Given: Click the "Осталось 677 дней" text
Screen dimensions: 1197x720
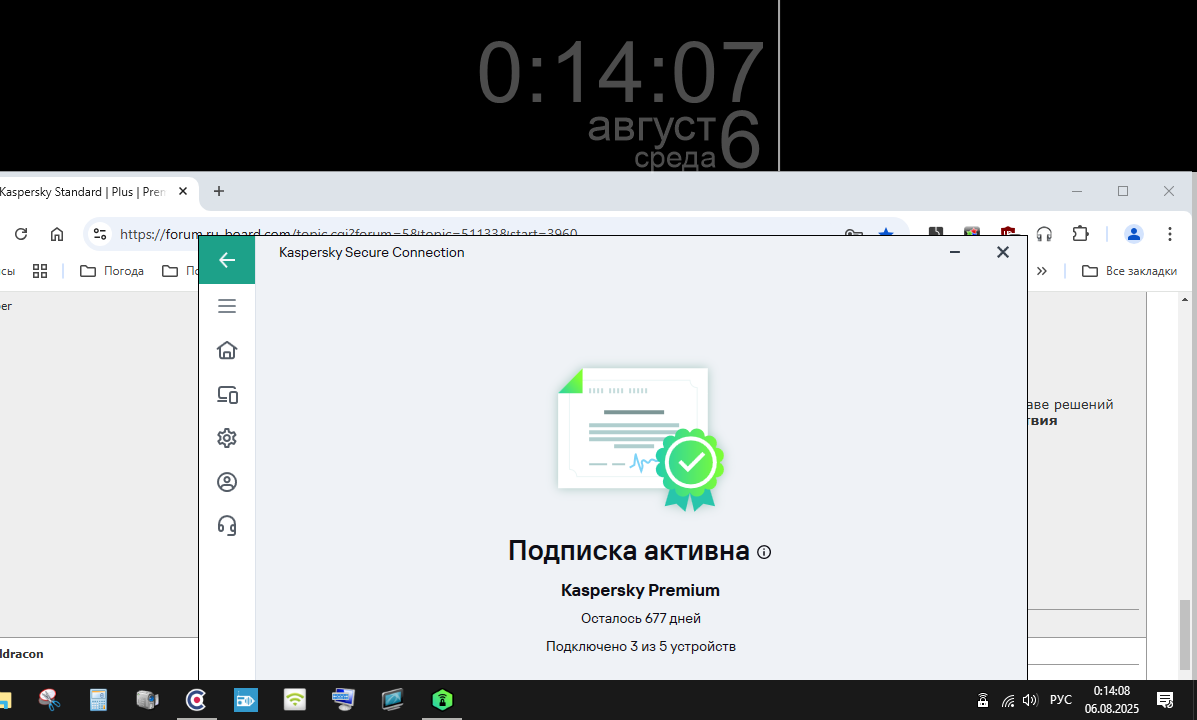Looking at the screenshot, I should pos(640,618).
